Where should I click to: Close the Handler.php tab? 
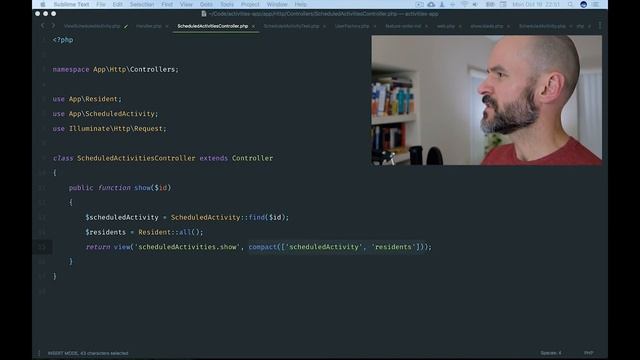point(167,27)
